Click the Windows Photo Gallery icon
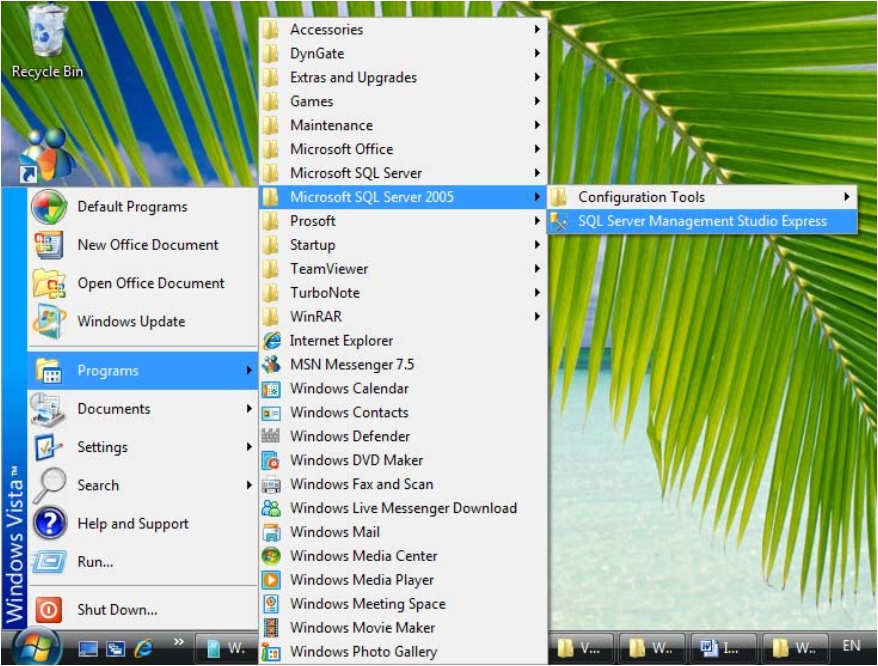The height and width of the screenshot is (666, 878). [272, 652]
